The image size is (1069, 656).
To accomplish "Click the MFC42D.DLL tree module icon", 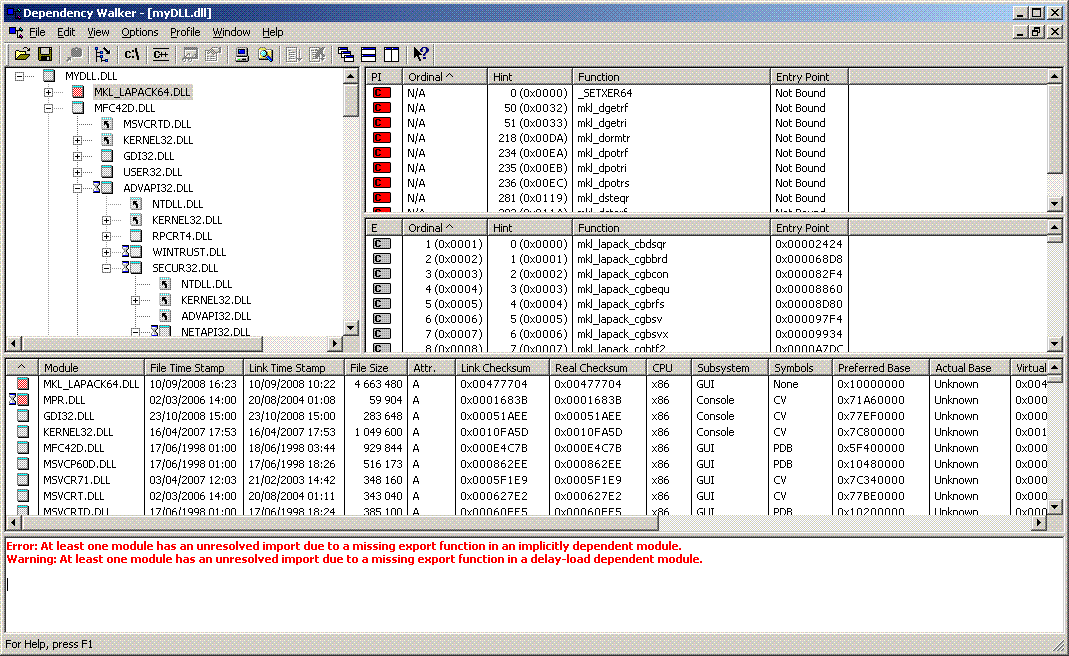I will click(x=78, y=108).
